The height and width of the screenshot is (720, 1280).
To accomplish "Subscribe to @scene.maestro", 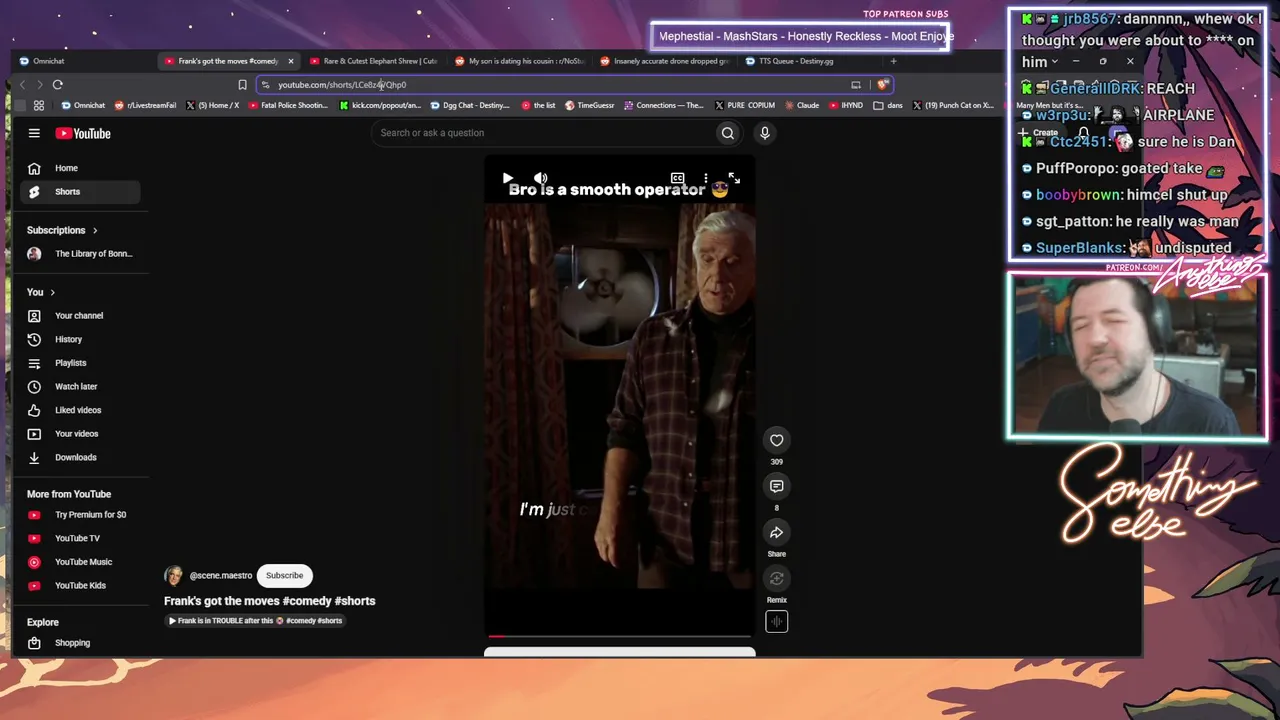I will (x=284, y=575).
